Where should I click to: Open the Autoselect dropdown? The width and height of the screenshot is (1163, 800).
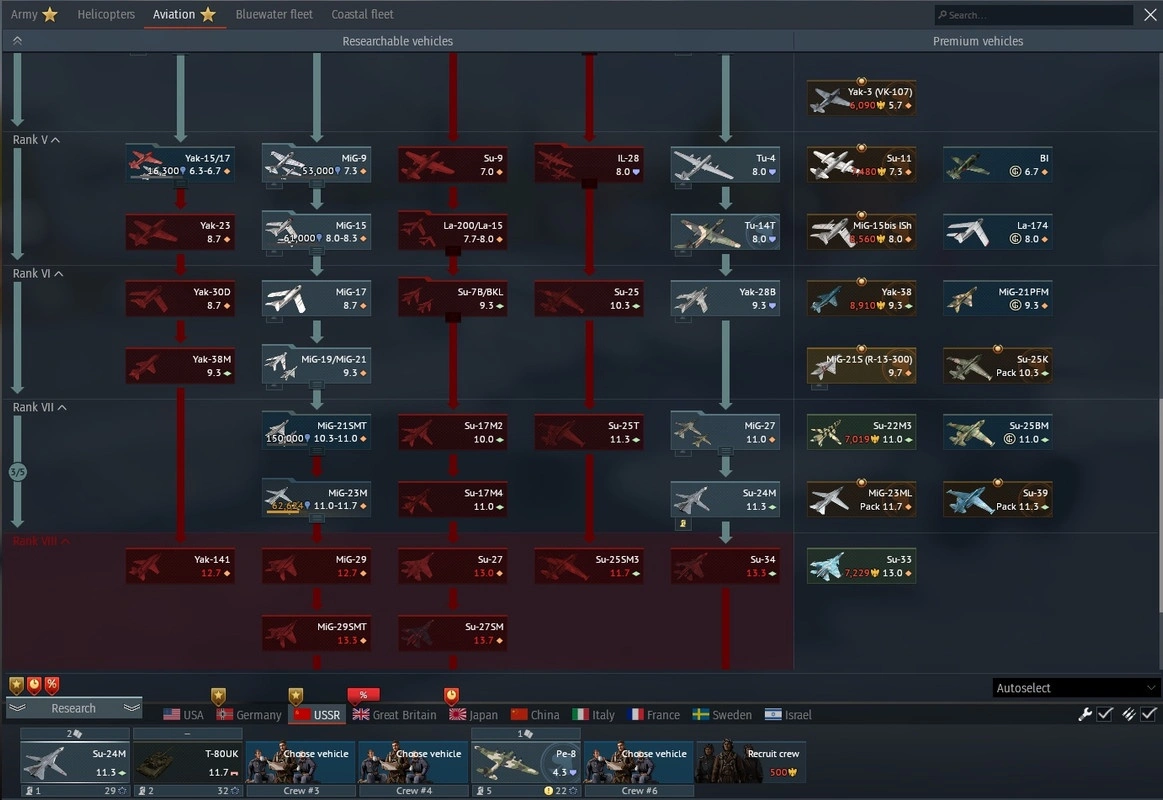[x=1076, y=688]
